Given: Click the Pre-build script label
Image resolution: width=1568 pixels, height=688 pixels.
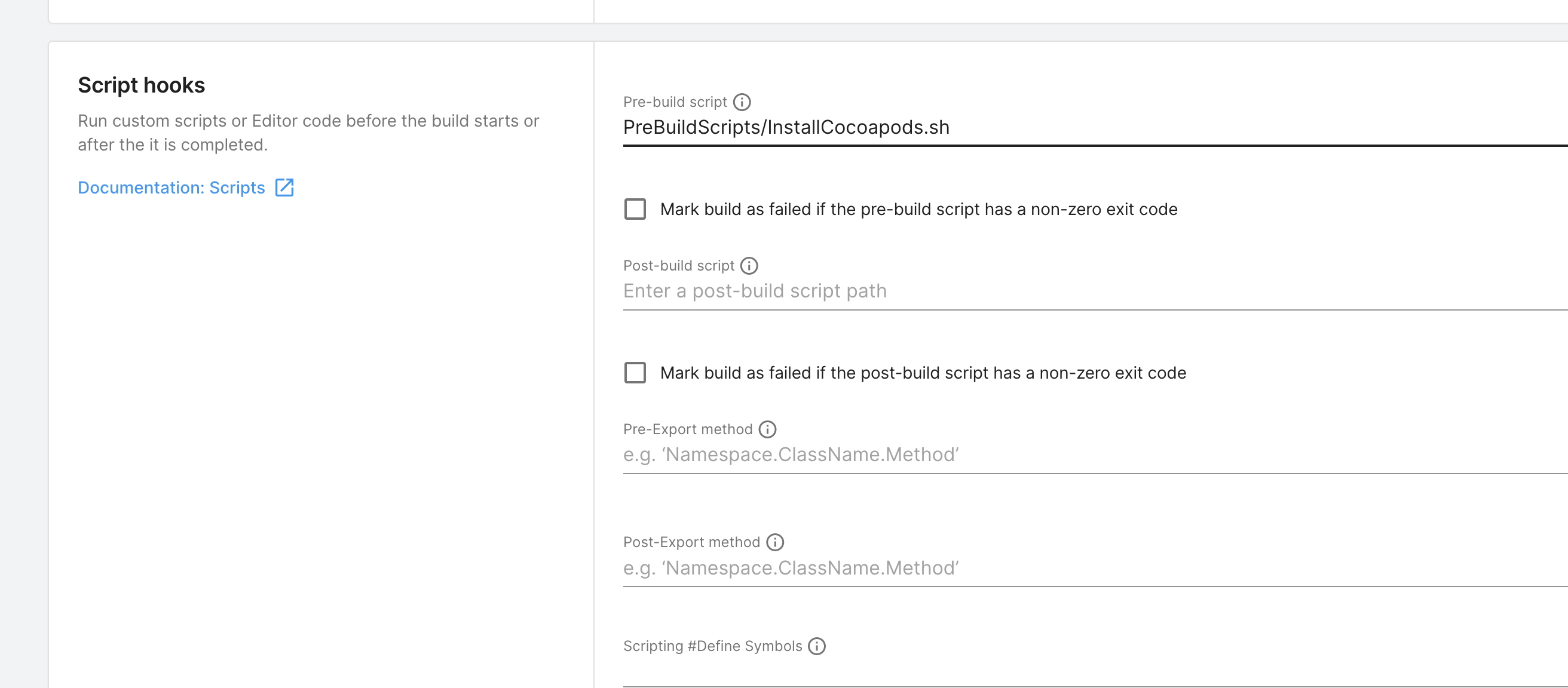Looking at the screenshot, I should coord(675,102).
